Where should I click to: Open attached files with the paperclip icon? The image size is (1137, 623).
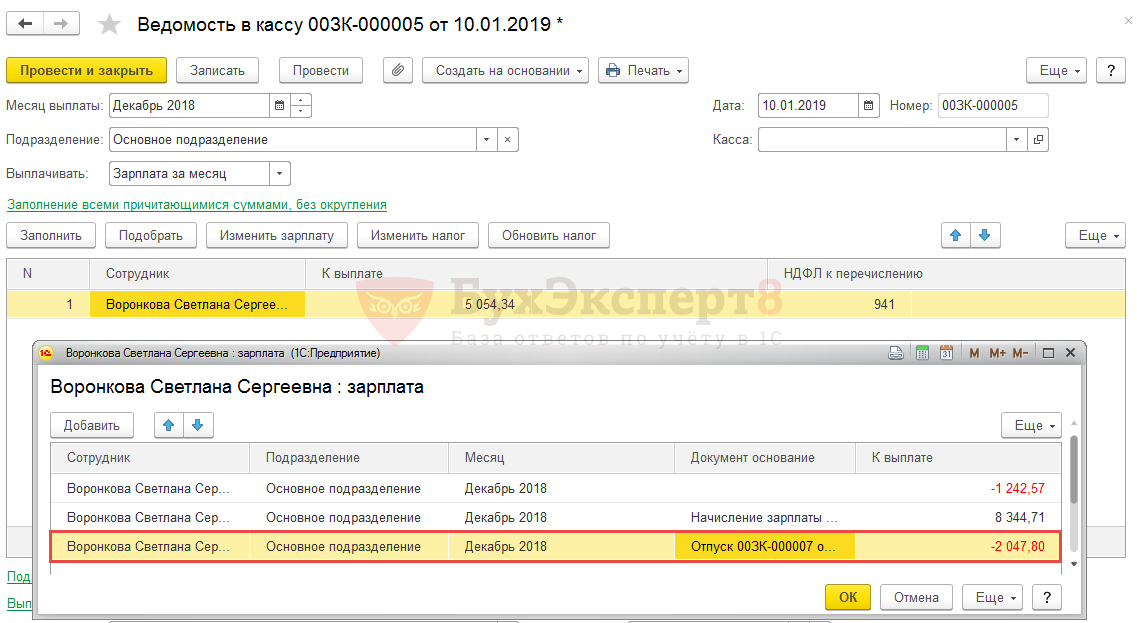coord(397,70)
